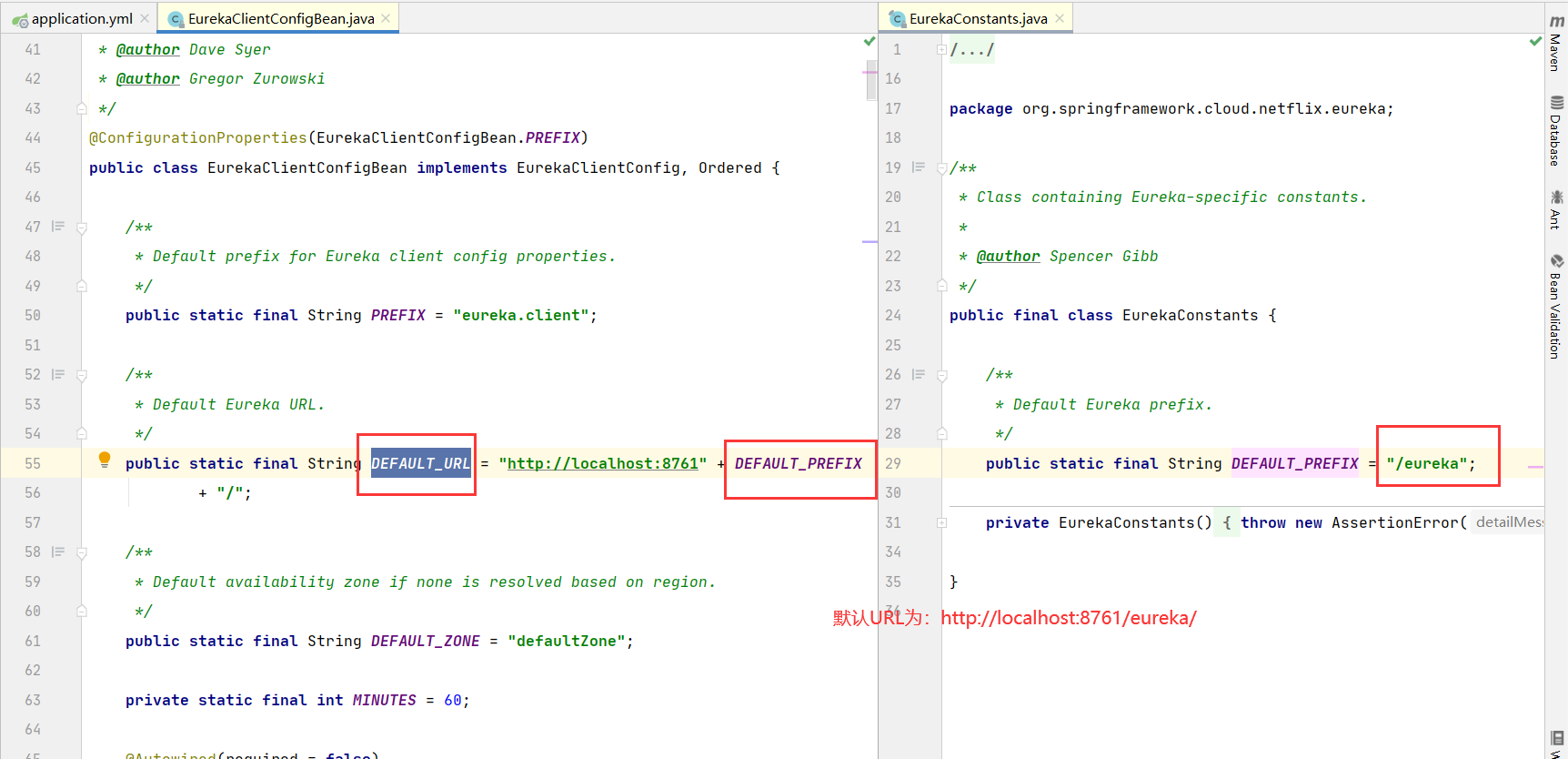This screenshot has height=759, width=1568.
Task: Close the application.yml tab
Action: pos(145,18)
